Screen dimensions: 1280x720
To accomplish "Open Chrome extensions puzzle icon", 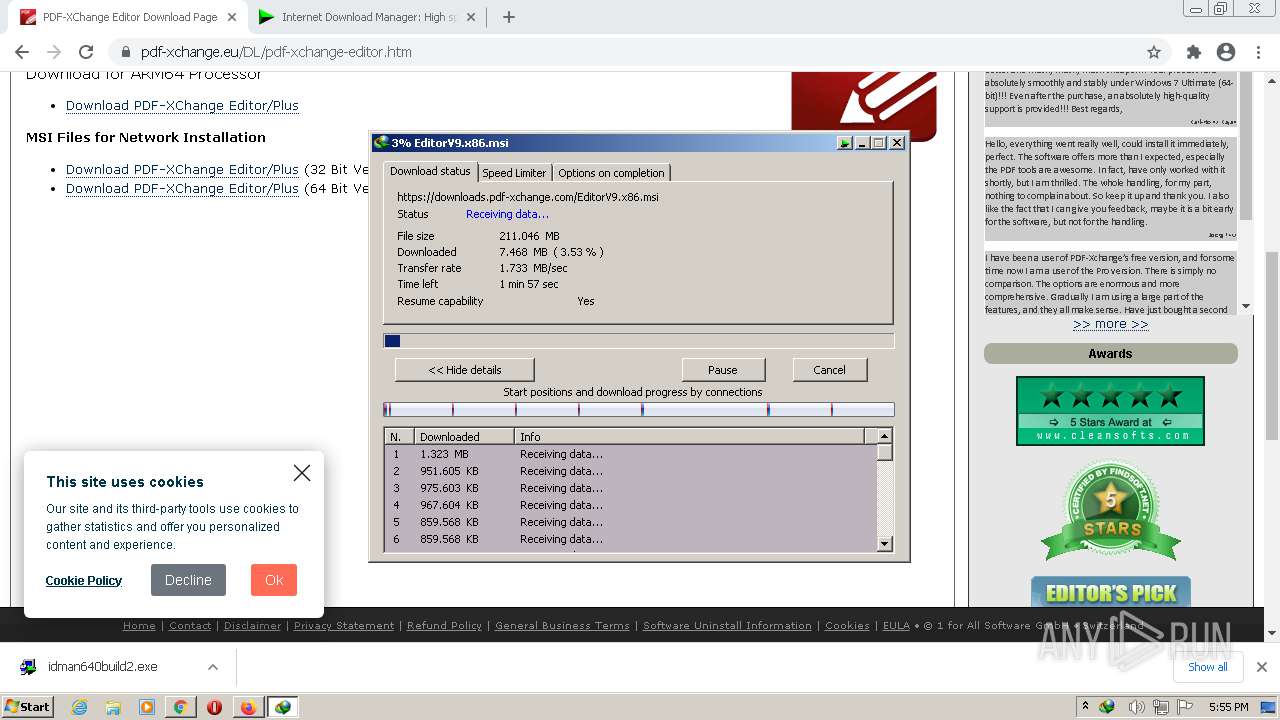I will [x=1193, y=52].
